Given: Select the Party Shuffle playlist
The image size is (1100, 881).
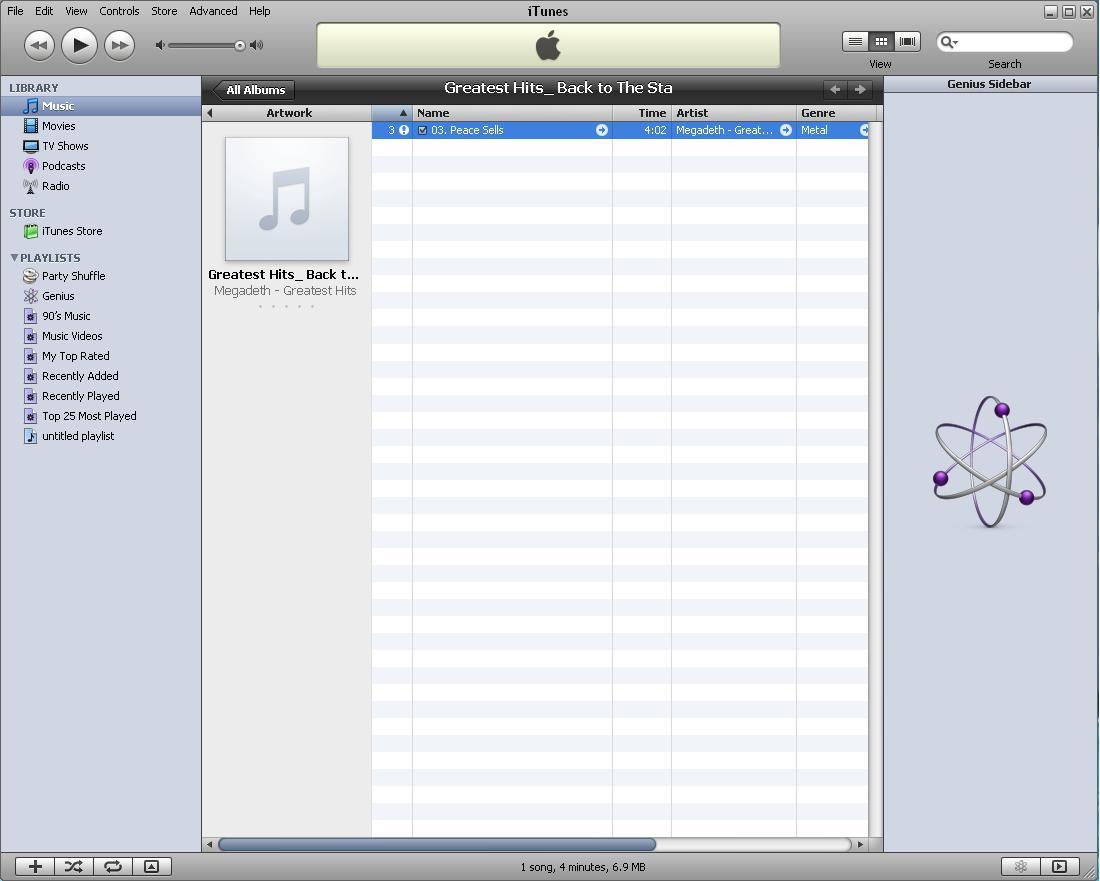Looking at the screenshot, I should pos(101,276).
